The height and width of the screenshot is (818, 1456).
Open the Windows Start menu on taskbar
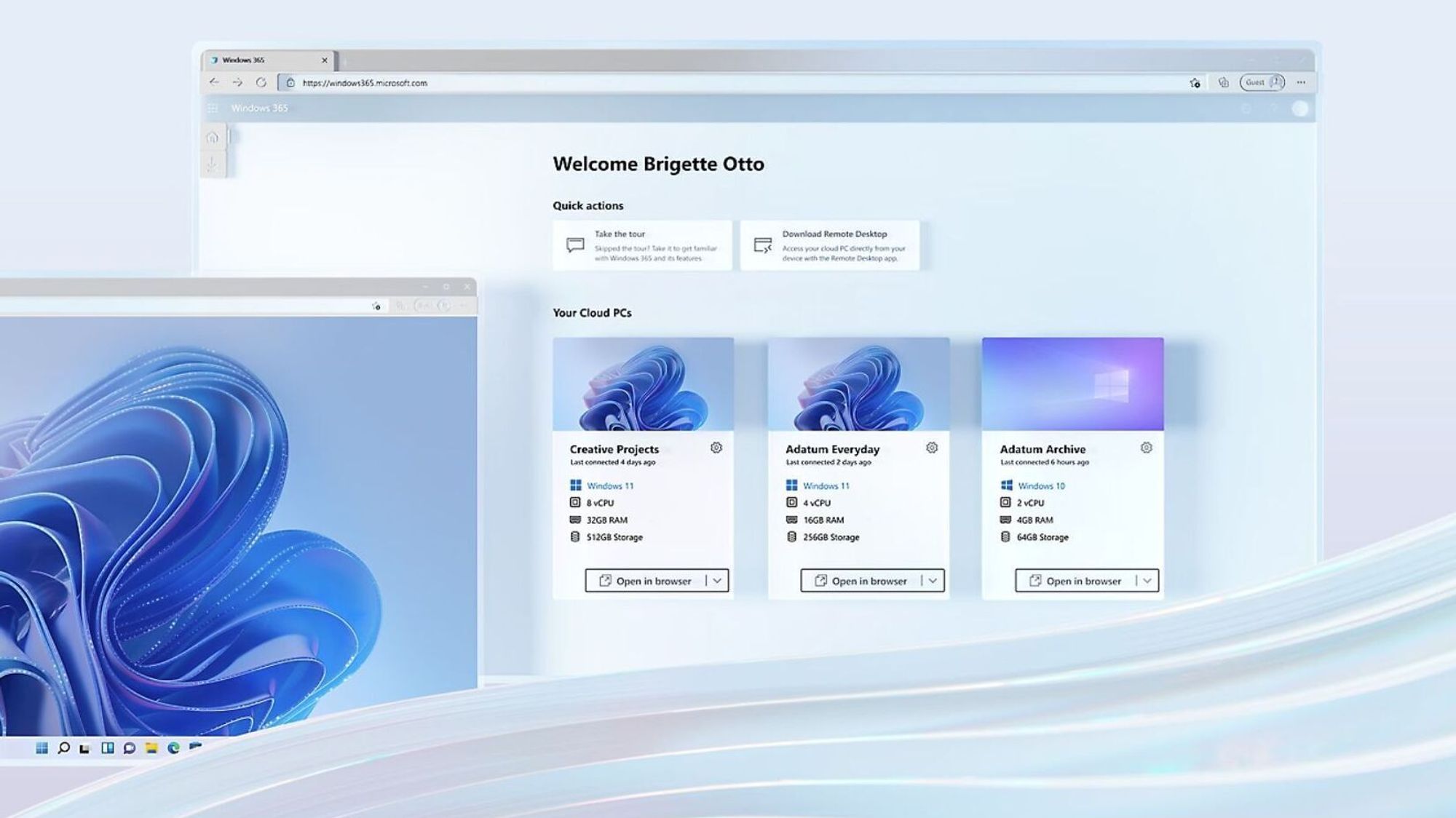(x=42, y=747)
